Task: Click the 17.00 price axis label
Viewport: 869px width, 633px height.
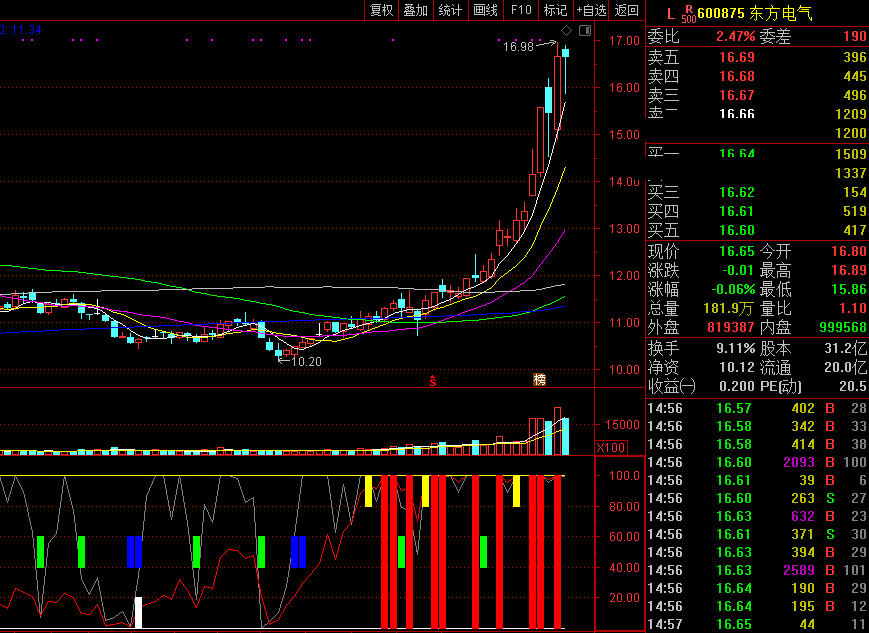Action: point(624,40)
